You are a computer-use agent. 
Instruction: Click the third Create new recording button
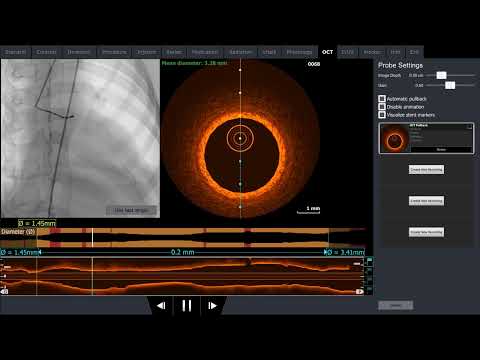[x=426, y=232]
